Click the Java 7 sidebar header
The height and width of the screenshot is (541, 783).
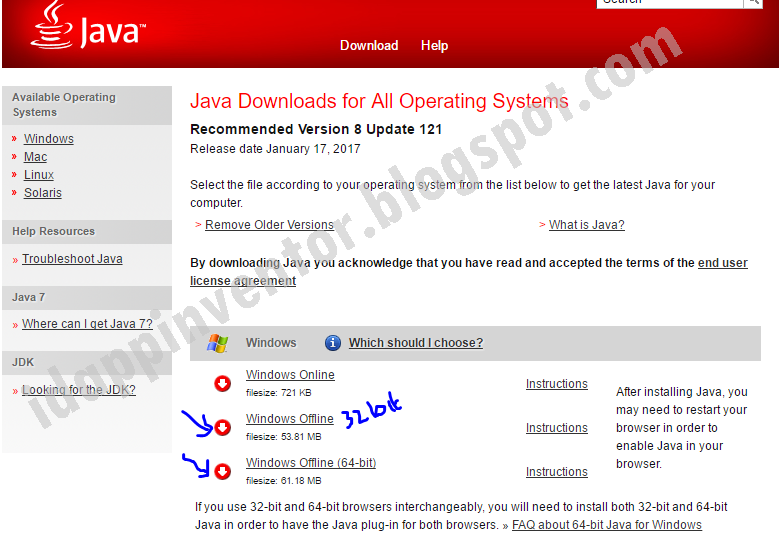(x=87, y=297)
